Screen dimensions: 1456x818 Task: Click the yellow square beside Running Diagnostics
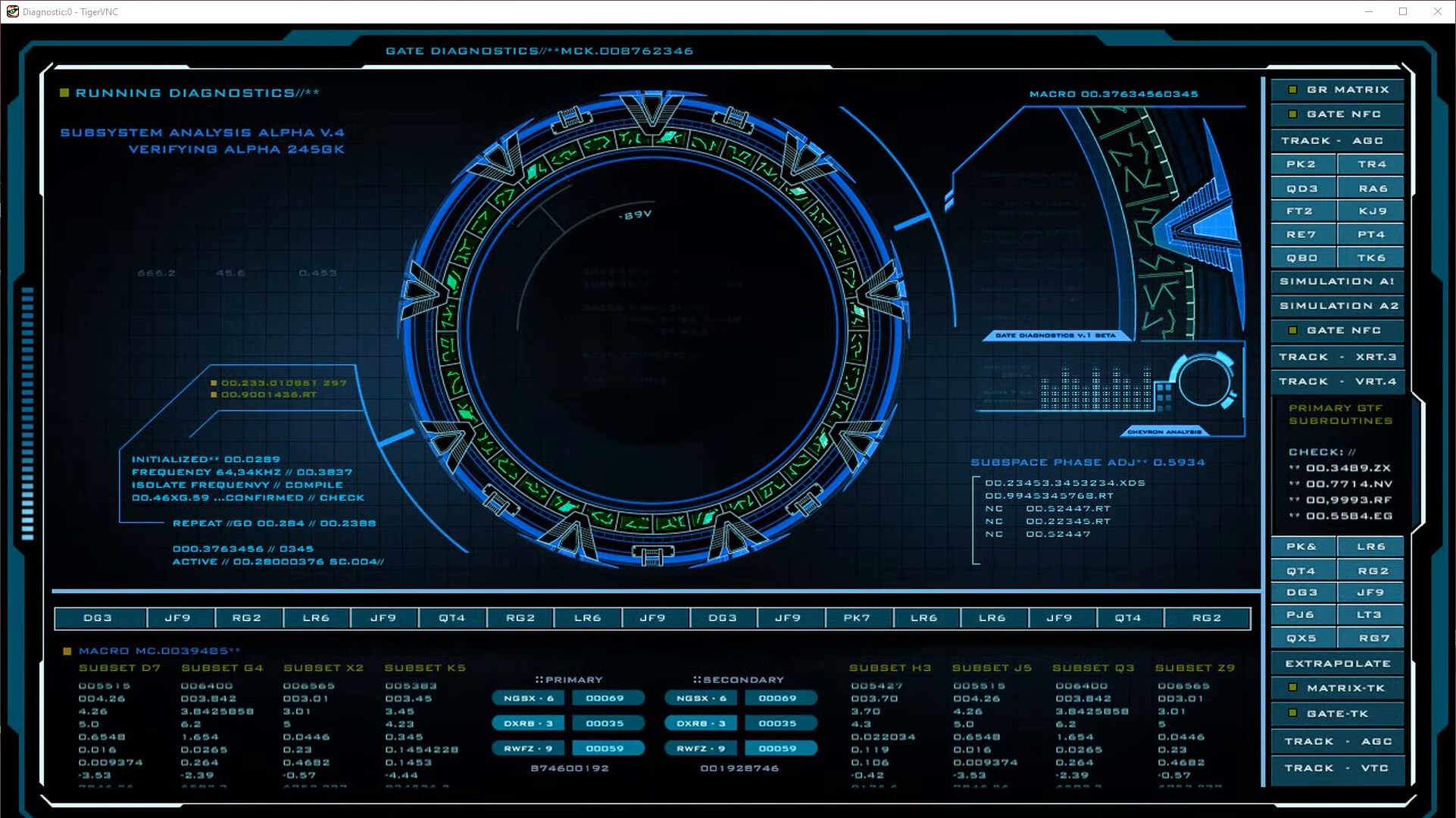[64, 93]
